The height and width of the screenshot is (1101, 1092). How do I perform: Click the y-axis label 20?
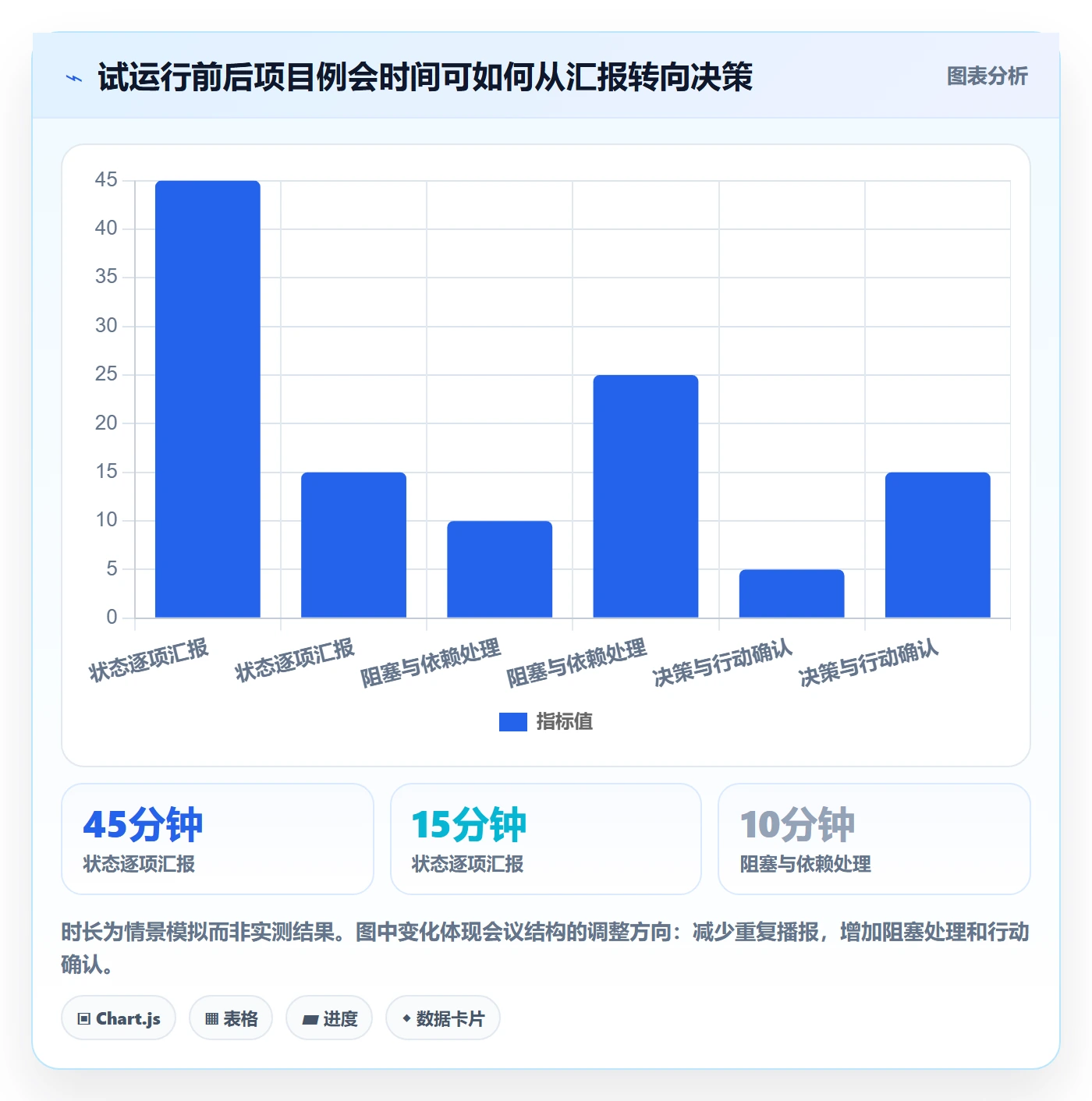[106, 423]
